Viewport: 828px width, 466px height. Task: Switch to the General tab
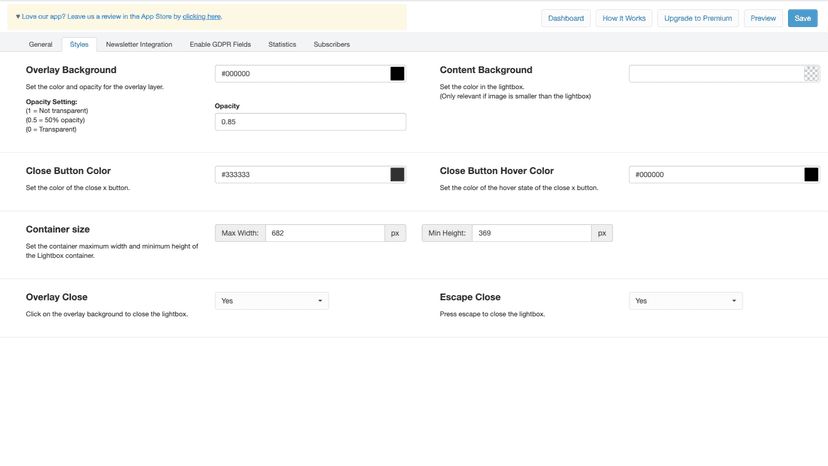pyautogui.click(x=41, y=44)
